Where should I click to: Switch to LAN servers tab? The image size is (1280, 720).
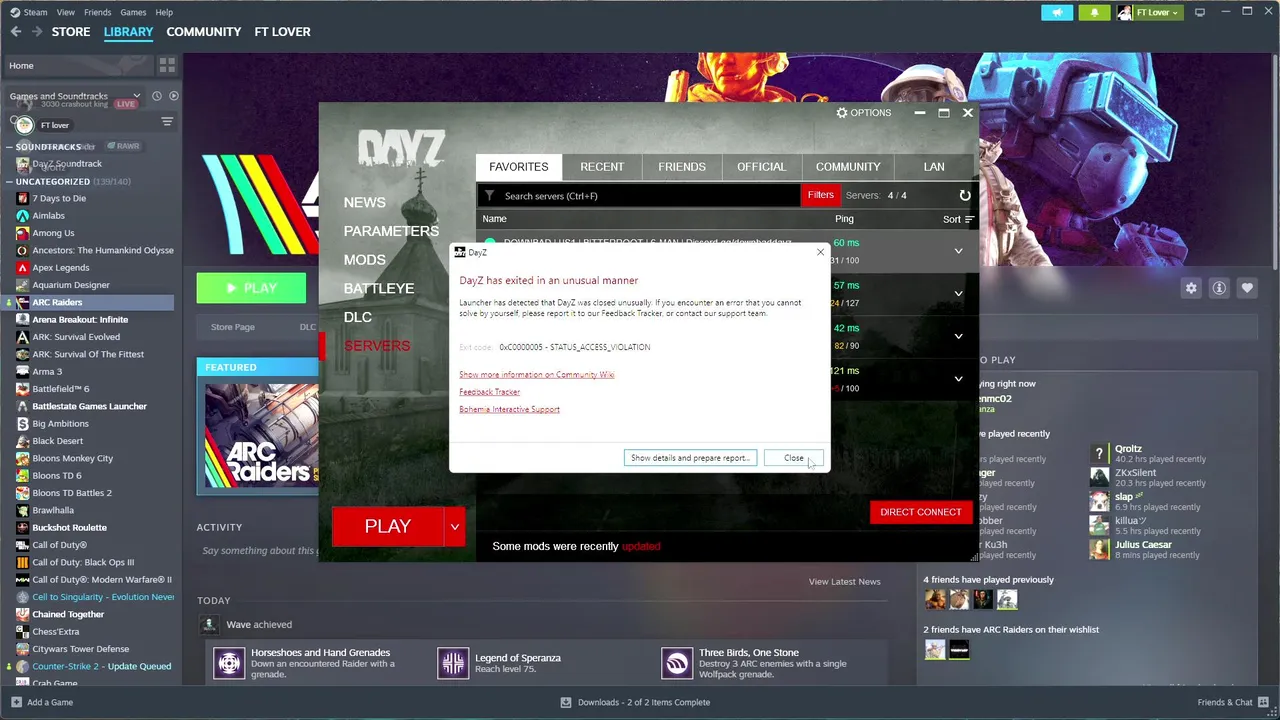934,167
